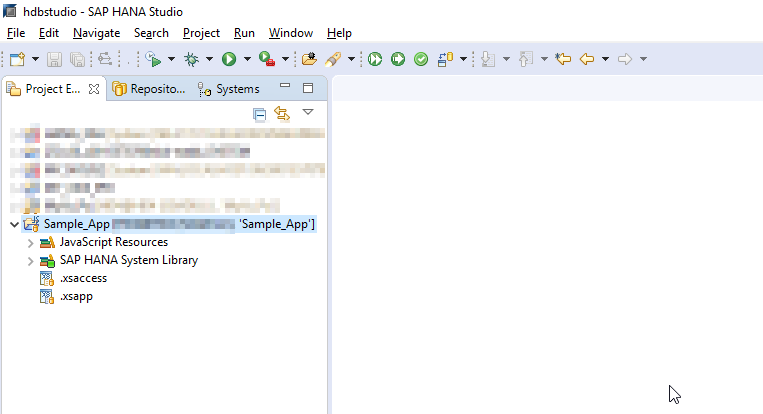Open the Project menu
Viewport: 763px width, 414px height.
click(201, 33)
